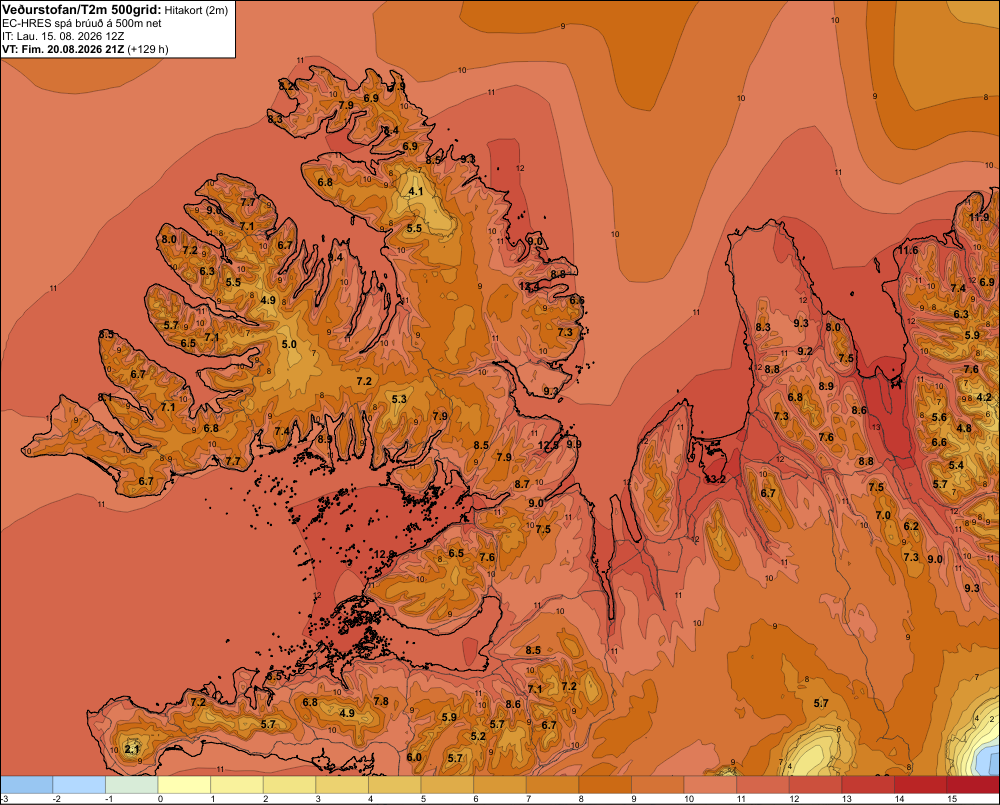Click the 9.2 temperature value

click(x=805, y=351)
